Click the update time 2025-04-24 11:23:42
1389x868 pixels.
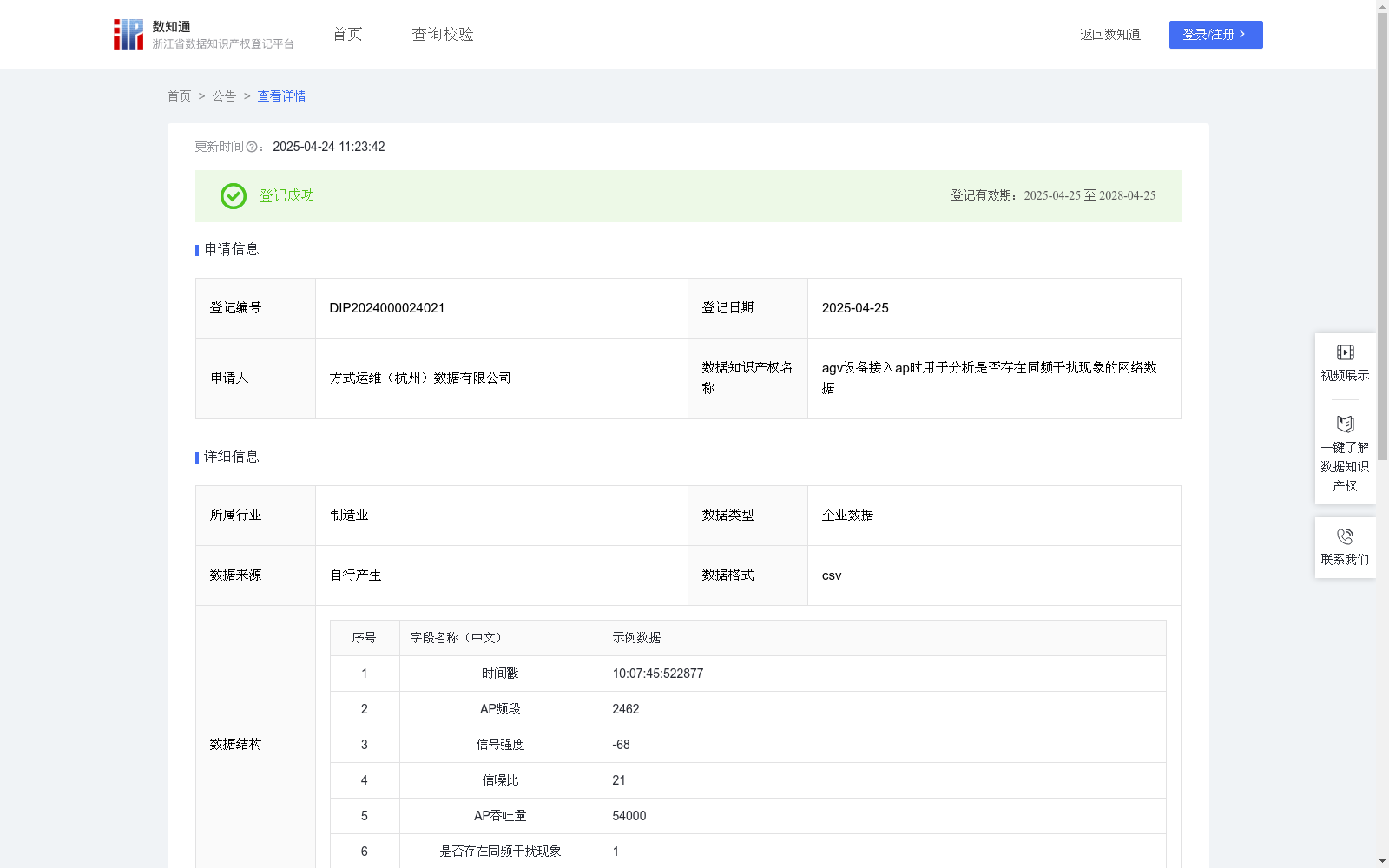click(329, 147)
